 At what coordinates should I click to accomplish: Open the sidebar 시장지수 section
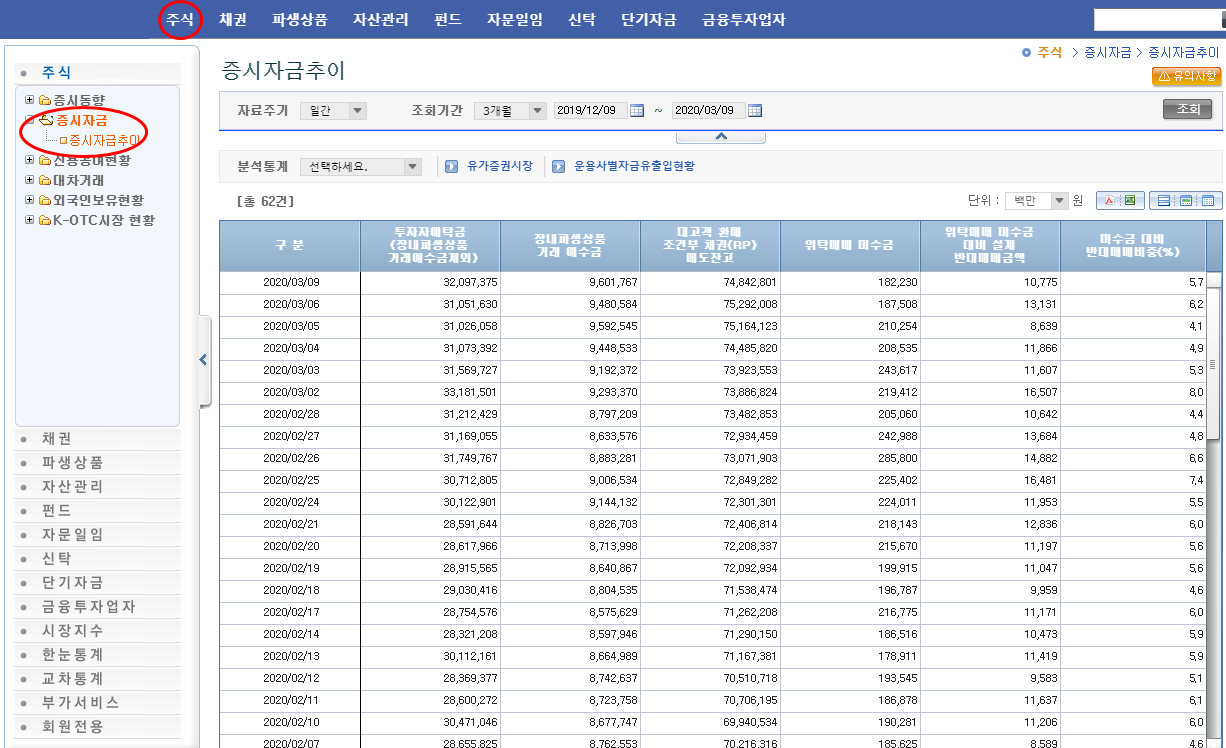click(x=98, y=631)
